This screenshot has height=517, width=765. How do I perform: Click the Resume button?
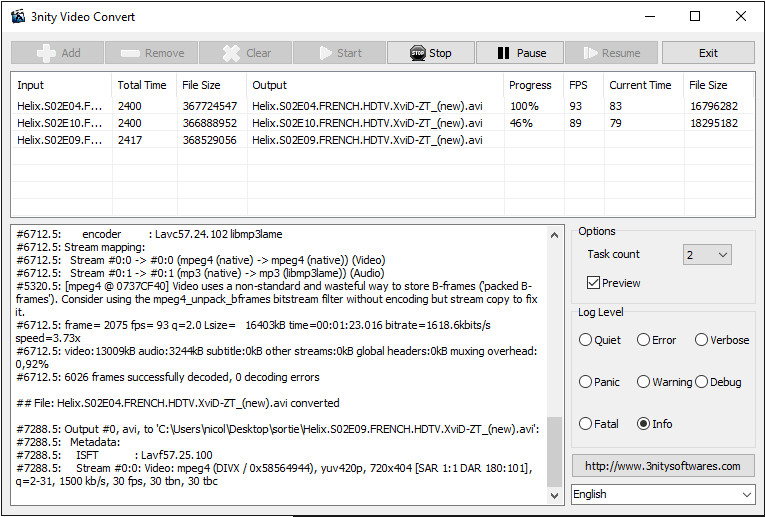coord(612,53)
